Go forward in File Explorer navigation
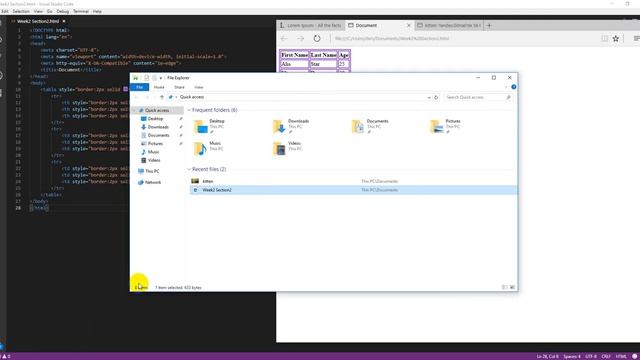The image size is (640, 360). pos(147,97)
